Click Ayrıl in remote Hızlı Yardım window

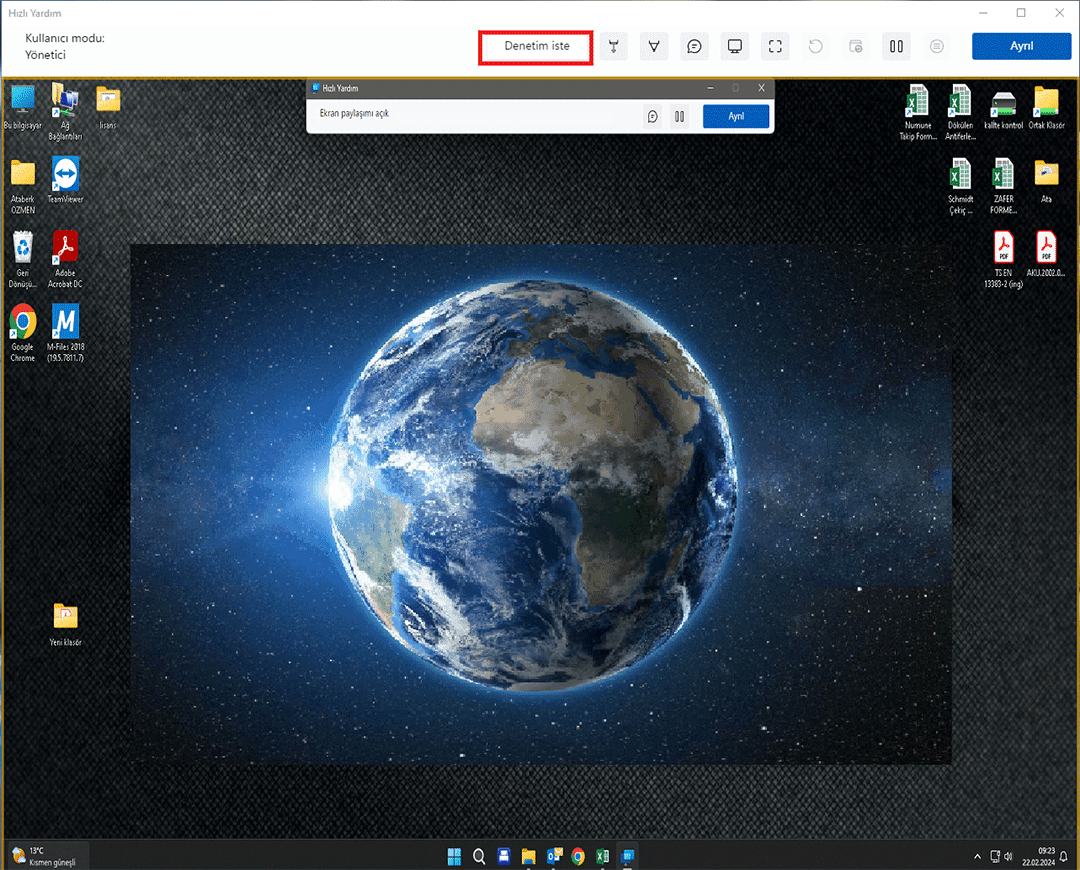736,116
